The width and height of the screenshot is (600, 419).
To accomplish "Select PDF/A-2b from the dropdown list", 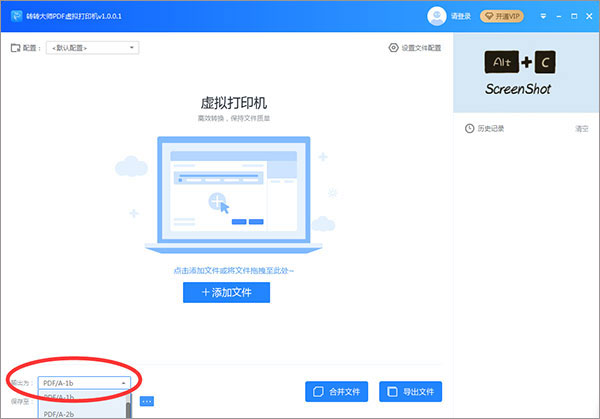I will tap(82, 414).
